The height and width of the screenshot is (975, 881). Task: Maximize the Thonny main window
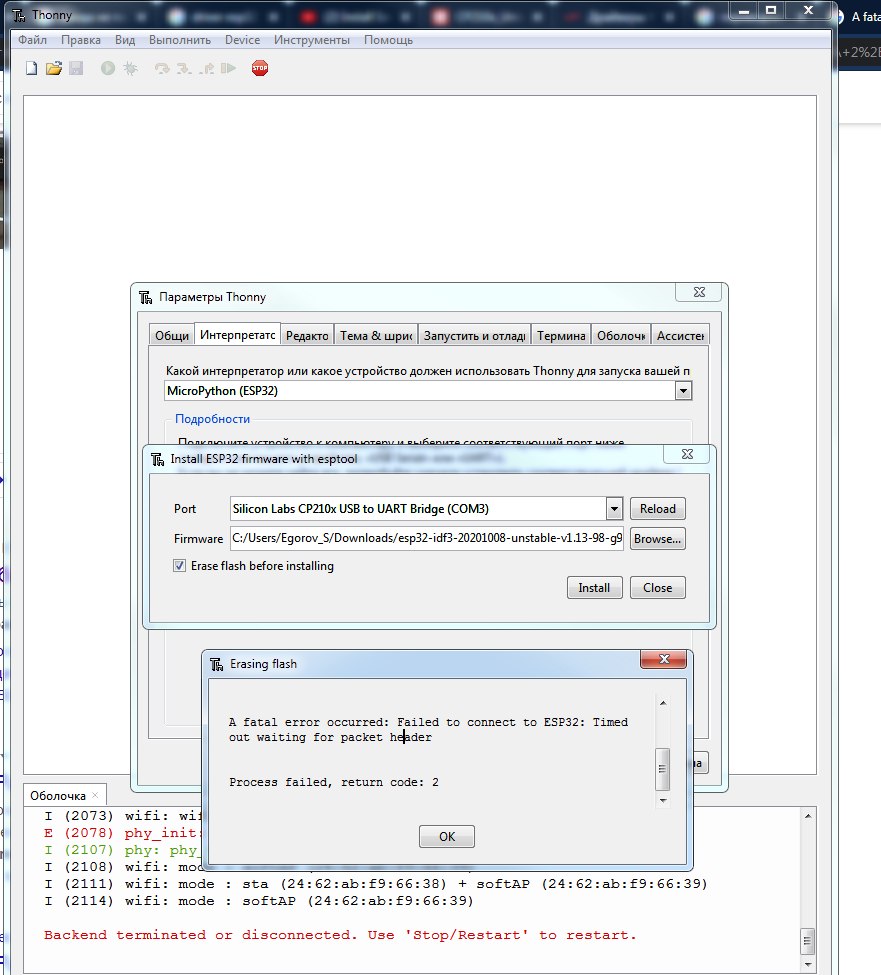pyautogui.click(x=771, y=11)
